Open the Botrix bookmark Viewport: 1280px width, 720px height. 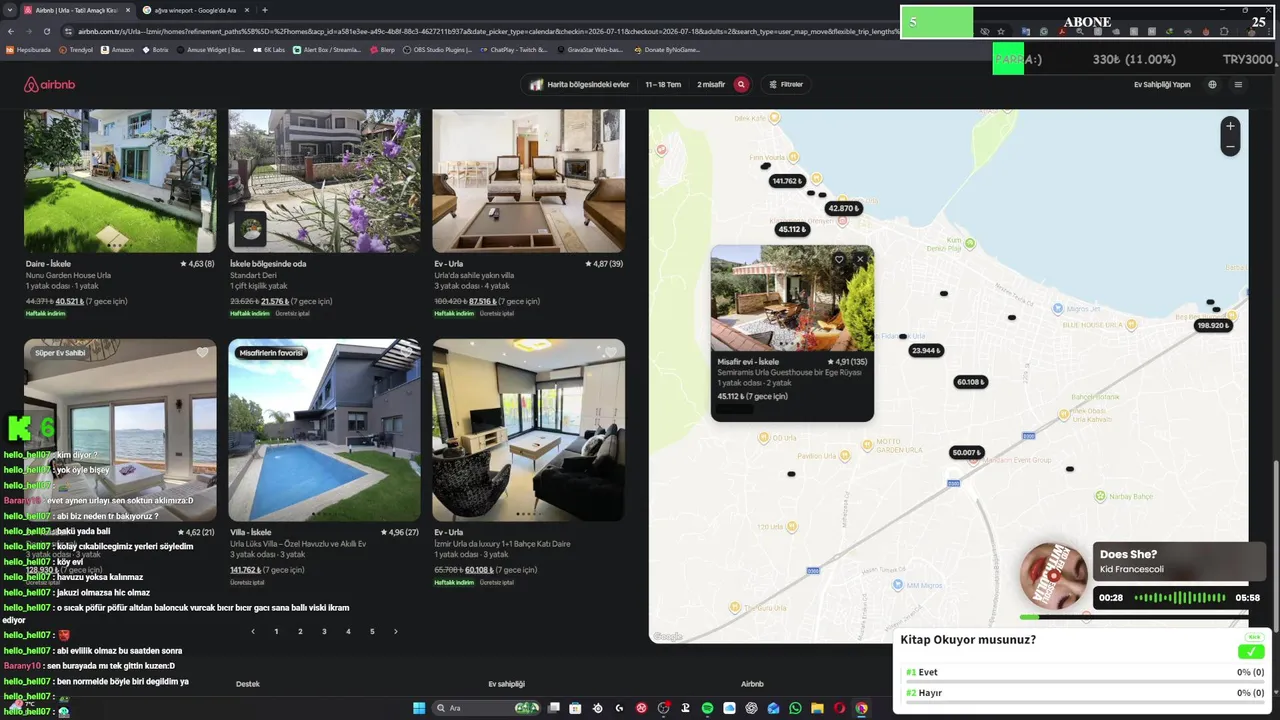155,49
